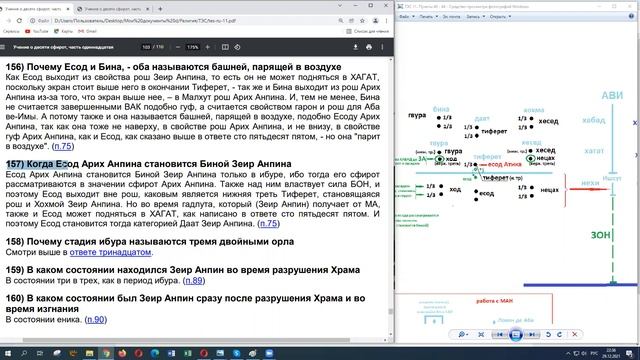Start slideshow in Photo Viewer

pos(516,335)
